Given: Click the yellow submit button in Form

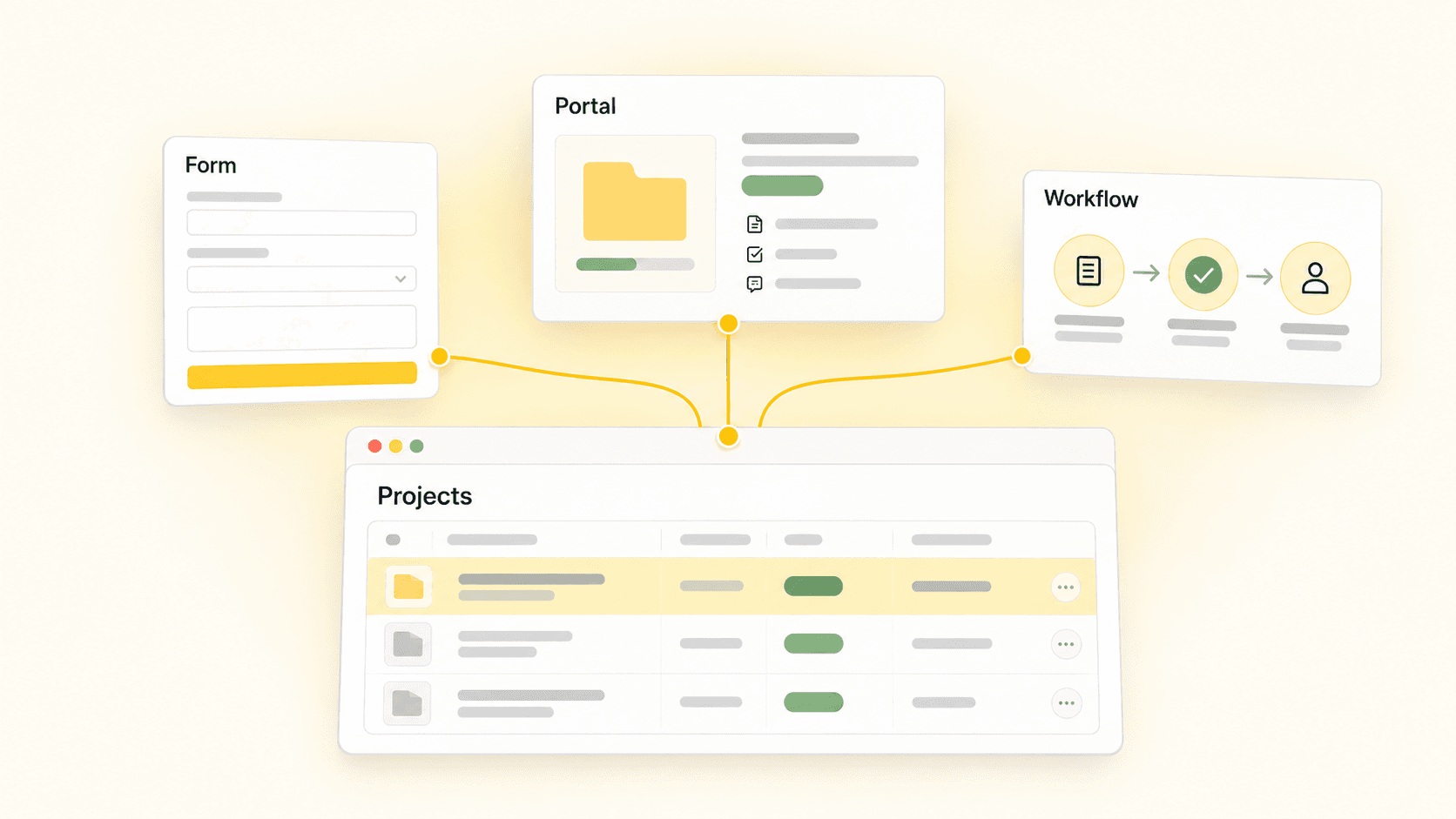Looking at the screenshot, I should click(302, 375).
